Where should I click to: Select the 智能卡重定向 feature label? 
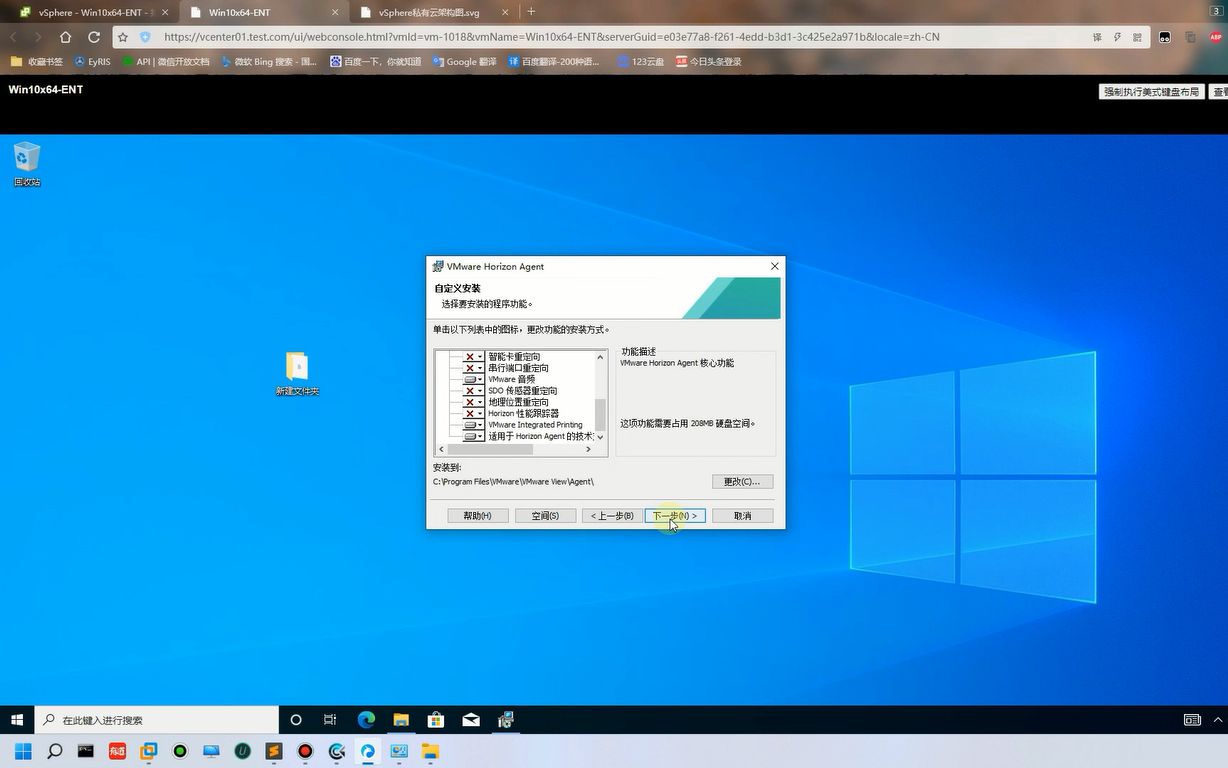pyautogui.click(x=514, y=357)
